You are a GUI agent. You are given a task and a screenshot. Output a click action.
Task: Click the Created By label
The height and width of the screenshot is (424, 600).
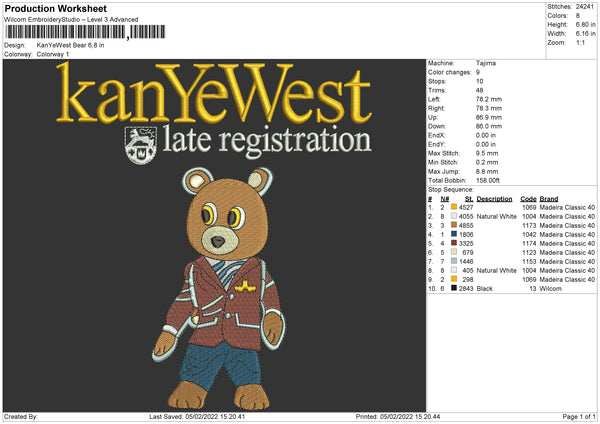click(21, 417)
